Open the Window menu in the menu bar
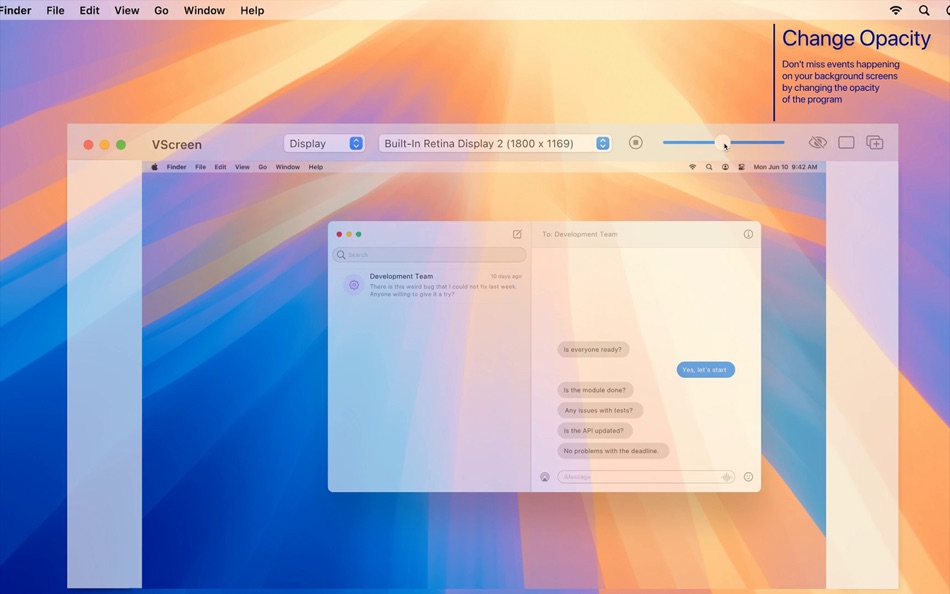The width and height of the screenshot is (950, 594). [x=203, y=10]
